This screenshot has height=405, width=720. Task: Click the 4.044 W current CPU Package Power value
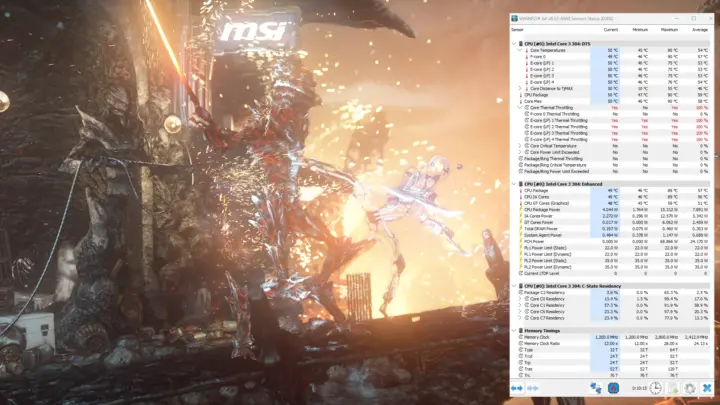(610, 209)
